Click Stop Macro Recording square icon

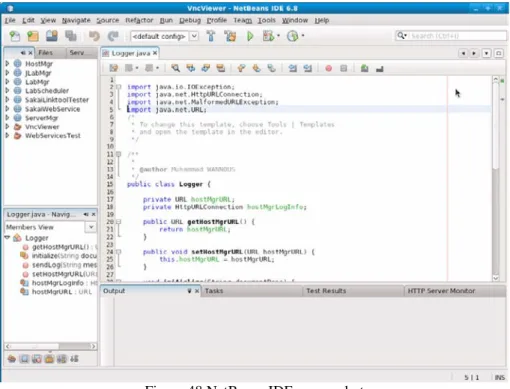(x=344, y=68)
